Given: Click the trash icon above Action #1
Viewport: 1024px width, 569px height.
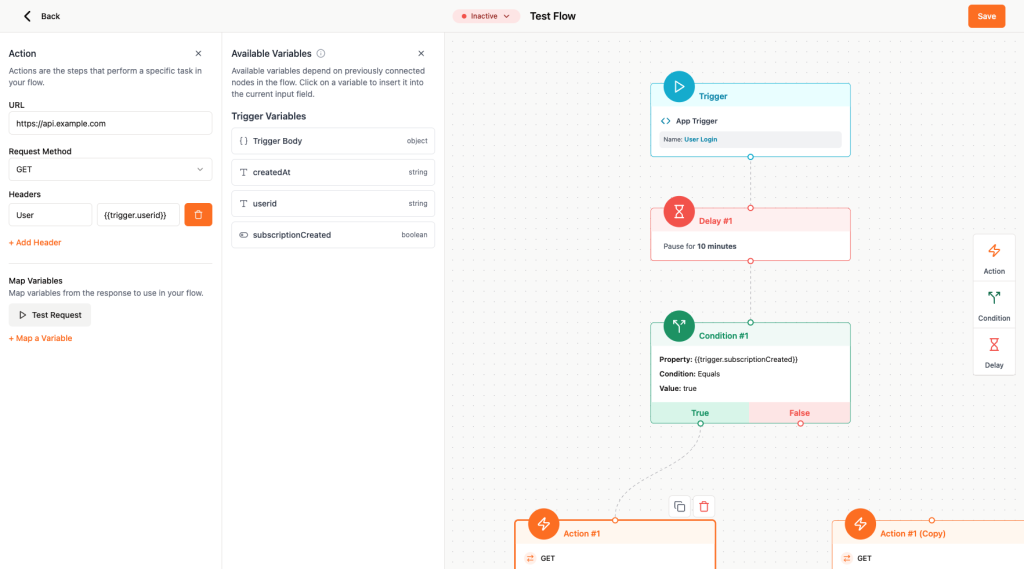Looking at the screenshot, I should coord(704,506).
